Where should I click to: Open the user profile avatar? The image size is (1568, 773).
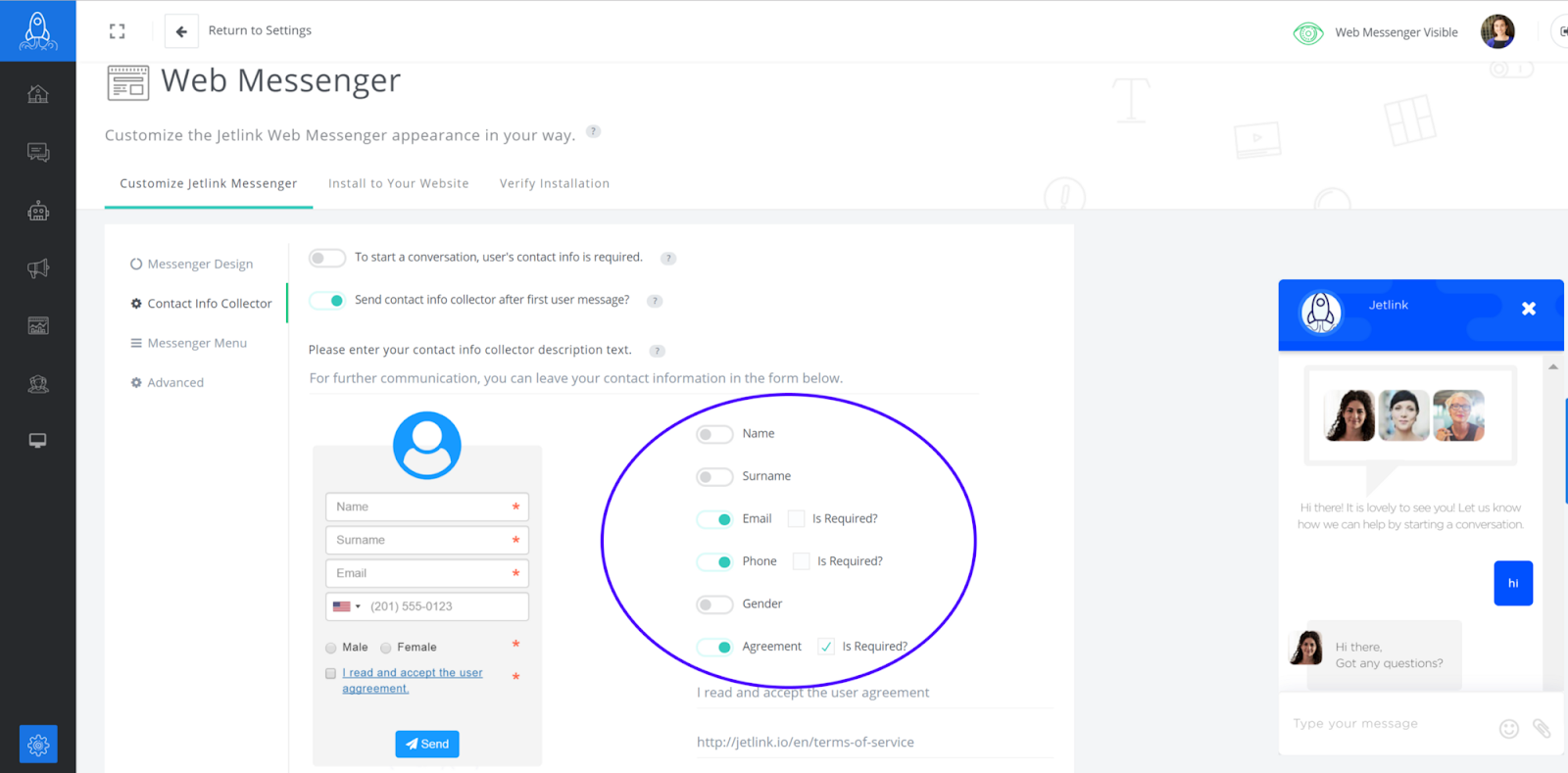tap(1496, 31)
